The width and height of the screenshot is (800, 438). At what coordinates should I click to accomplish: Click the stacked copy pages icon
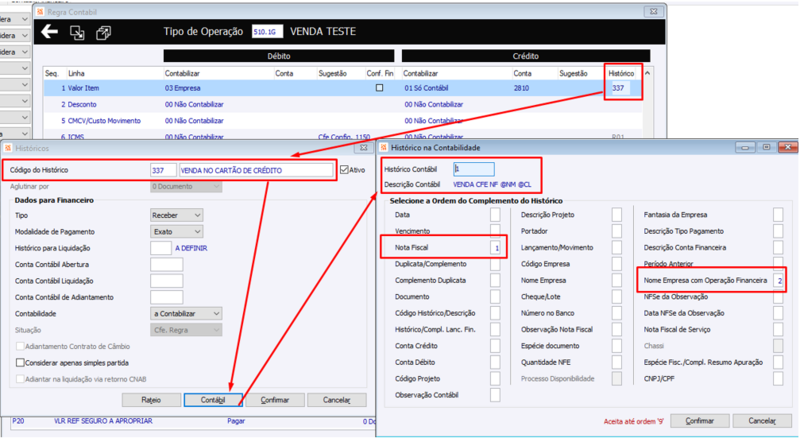click(x=104, y=33)
